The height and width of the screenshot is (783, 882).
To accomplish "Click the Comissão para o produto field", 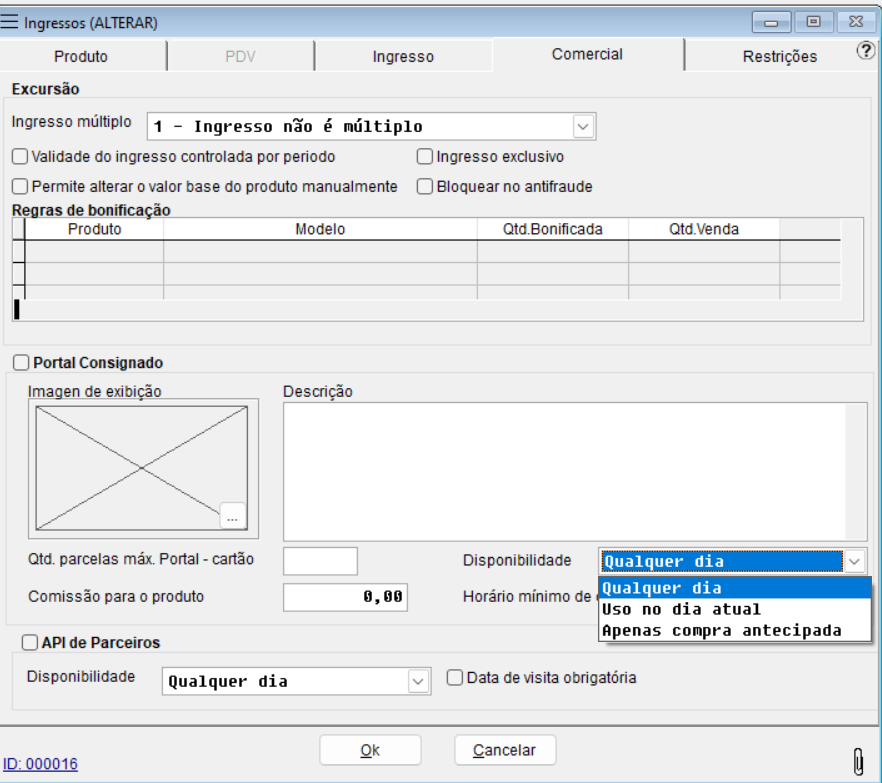I will point(347,596).
